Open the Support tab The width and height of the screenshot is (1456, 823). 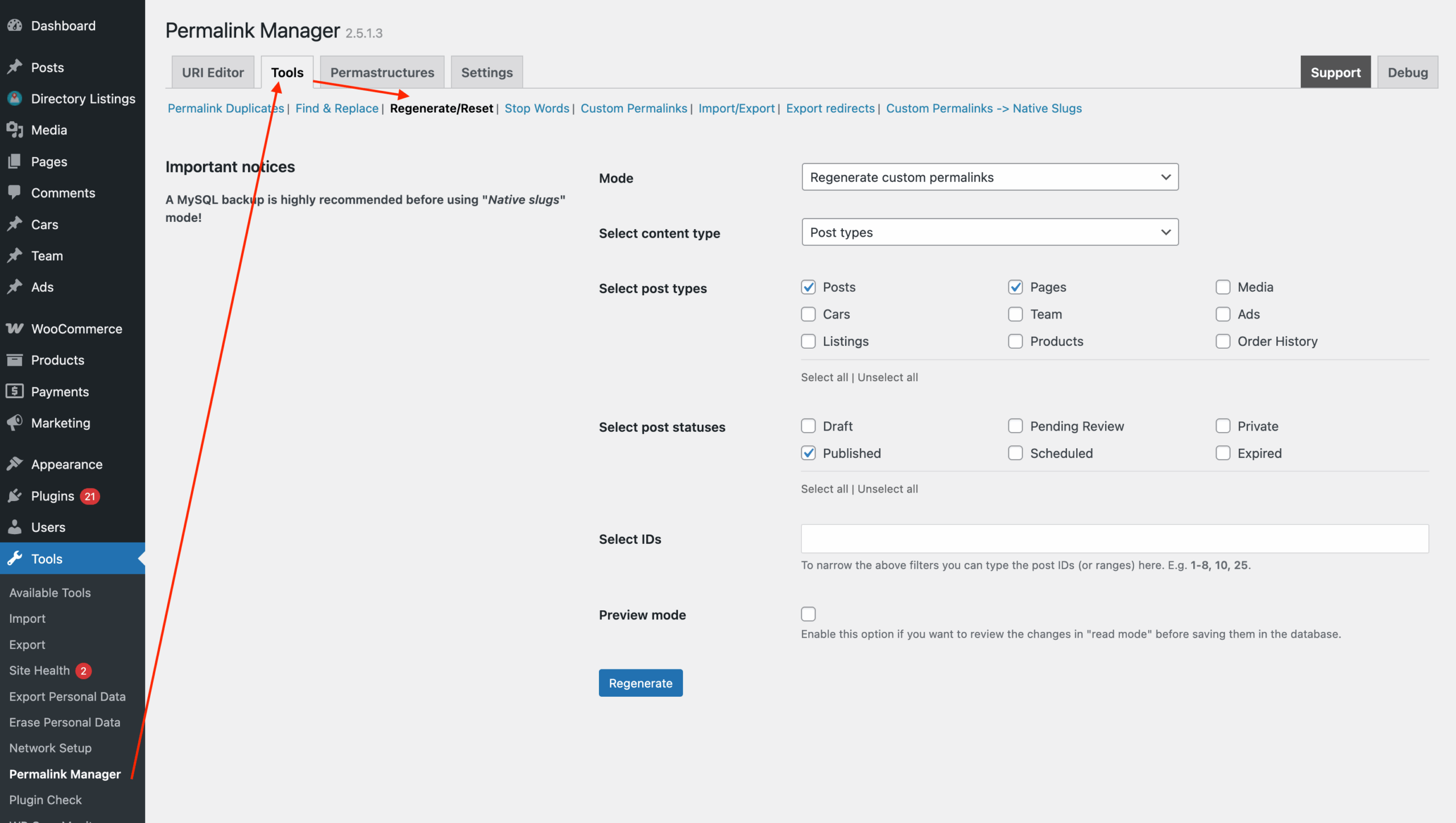(x=1335, y=72)
